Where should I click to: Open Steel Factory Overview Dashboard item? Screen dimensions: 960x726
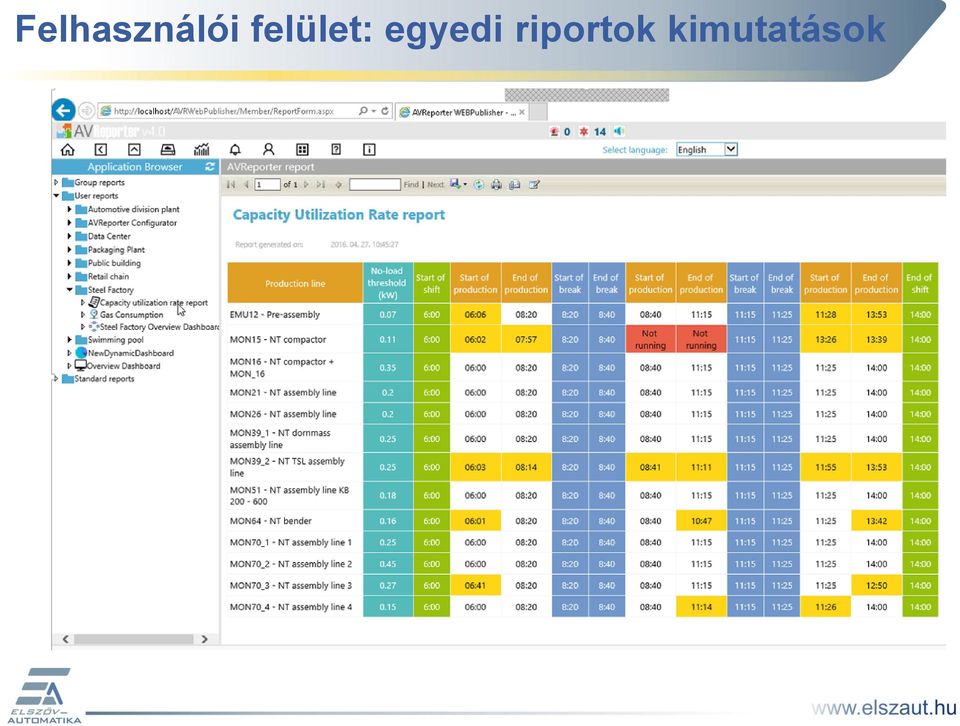click(x=159, y=327)
